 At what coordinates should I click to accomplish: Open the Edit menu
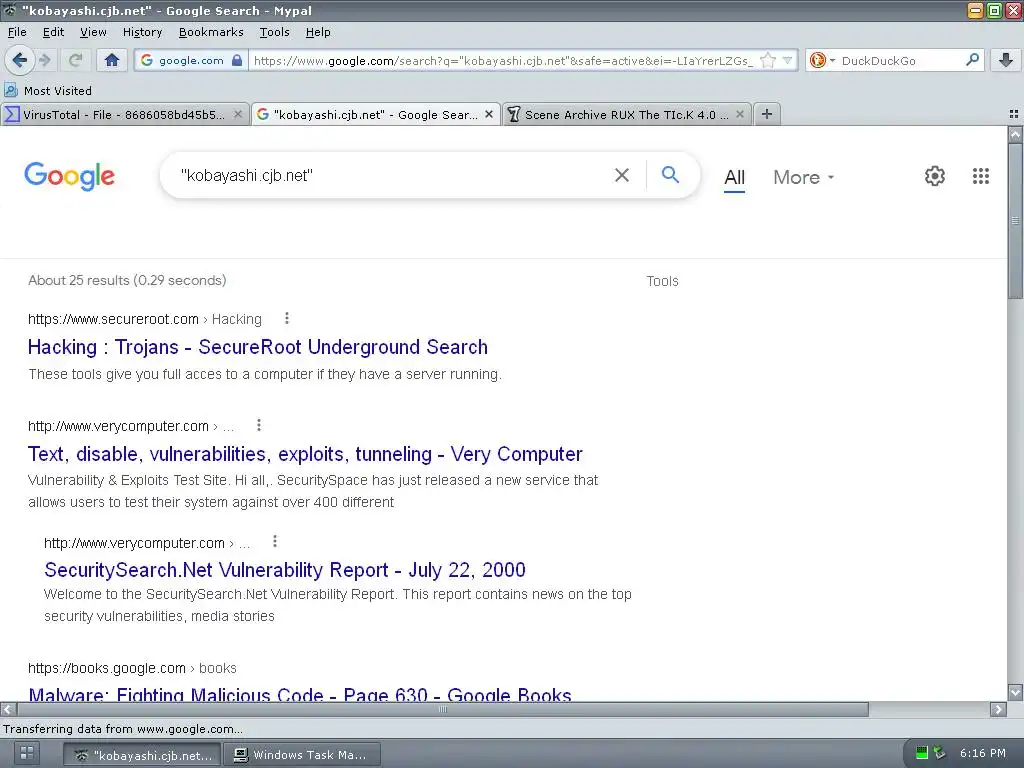[53, 32]
